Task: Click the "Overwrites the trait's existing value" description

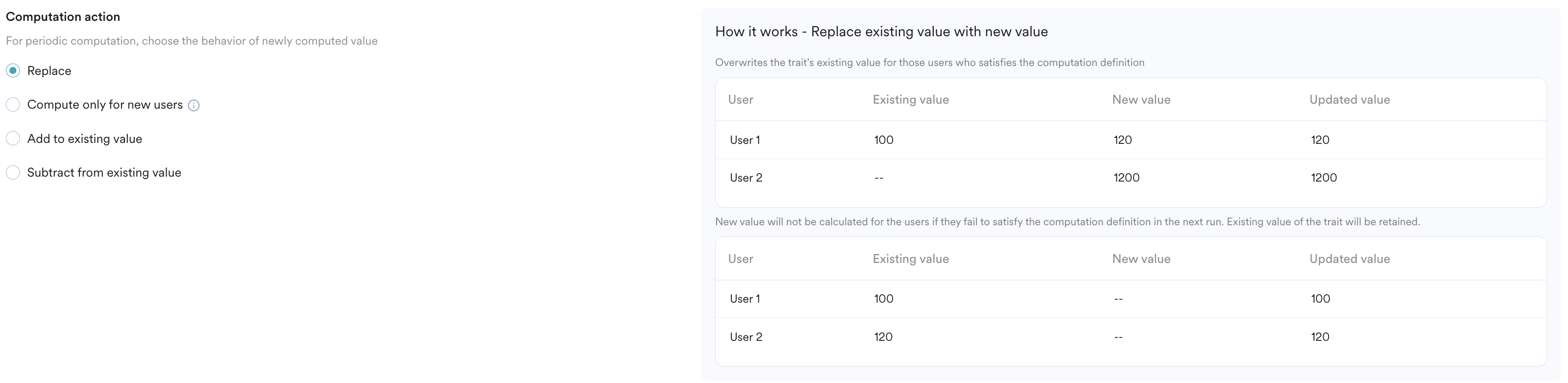Action: coord(929,63)
